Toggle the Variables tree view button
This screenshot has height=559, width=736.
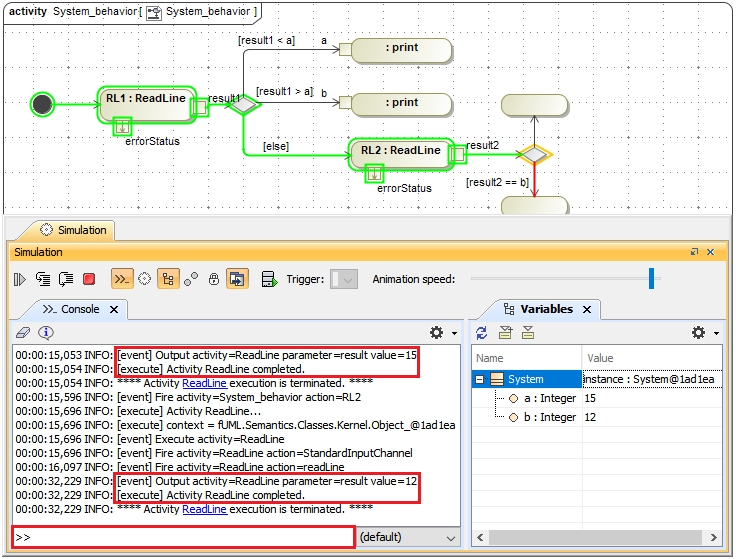point(168,280)
